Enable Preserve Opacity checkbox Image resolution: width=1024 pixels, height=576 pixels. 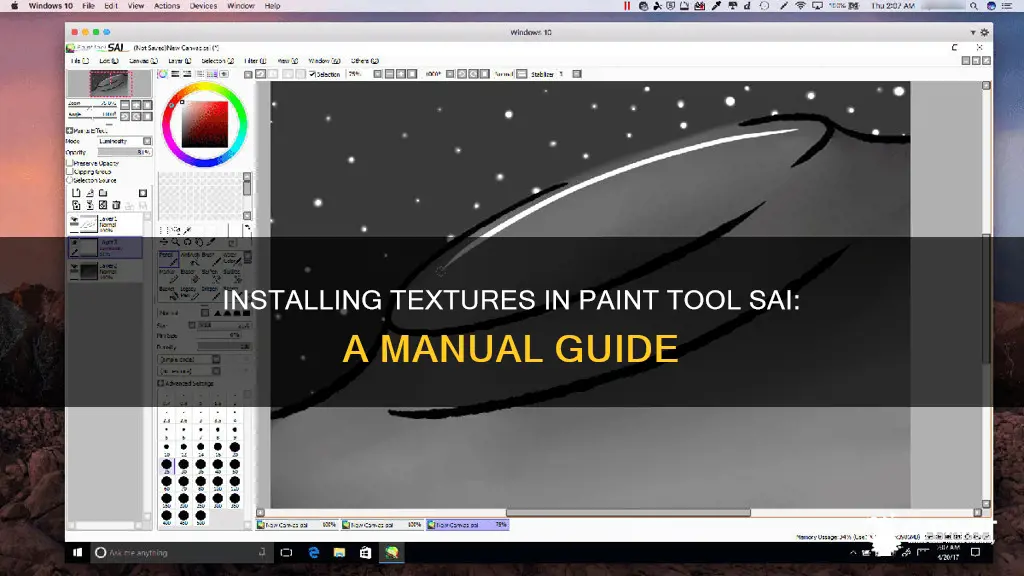(x=69, y=163)
